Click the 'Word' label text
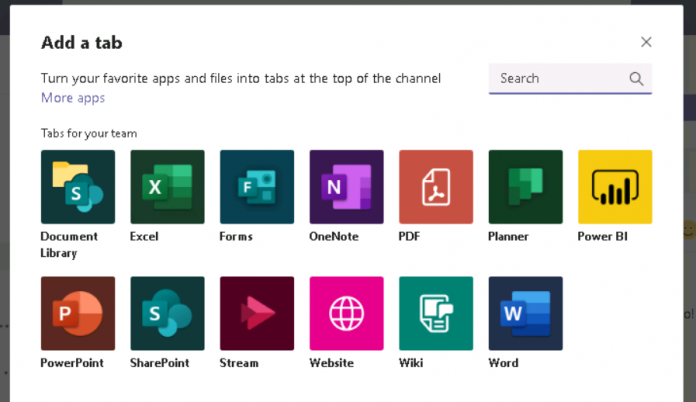 (503, 363)
